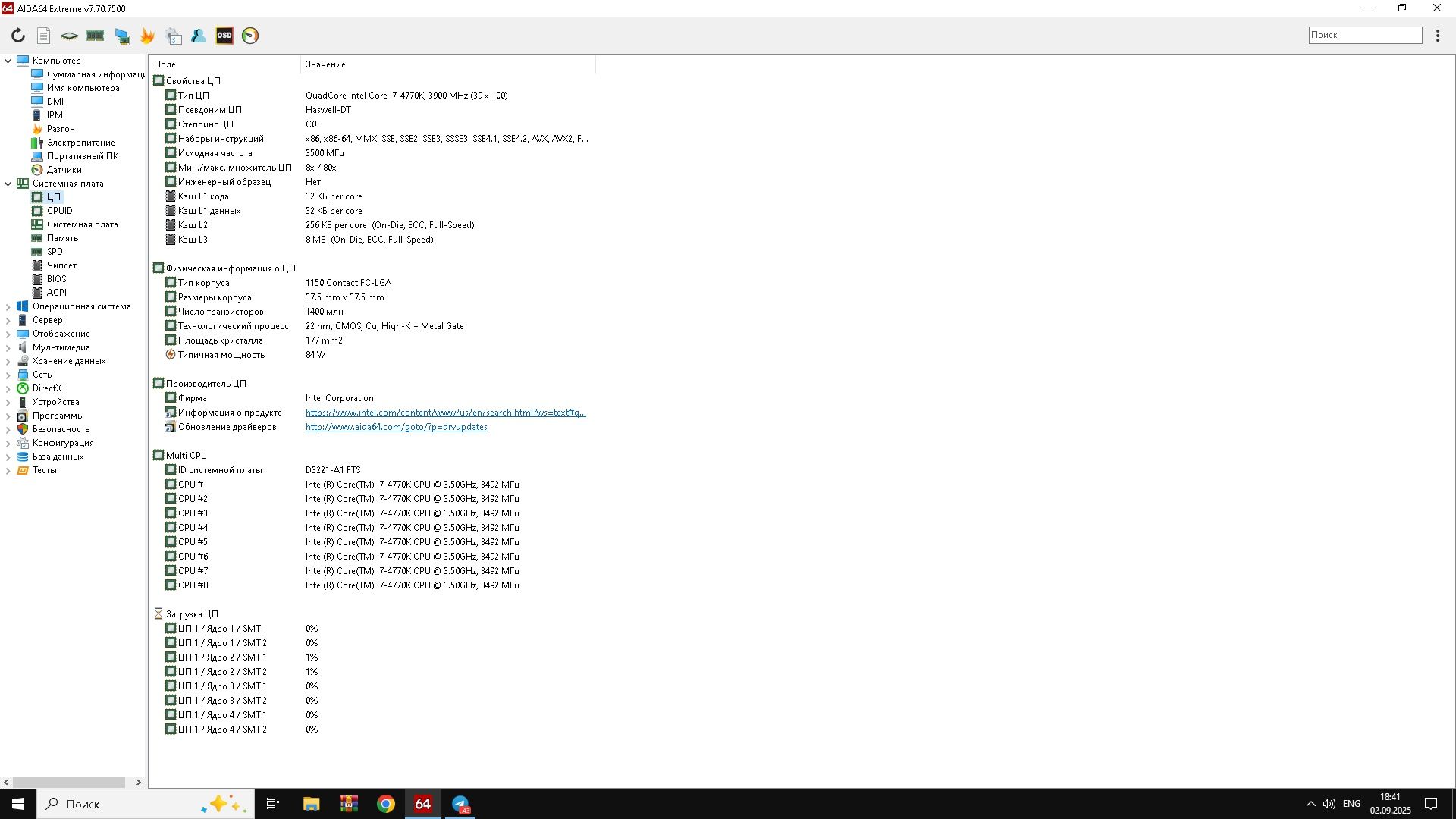The image size is (1456, 819).
Task: Expand the Сеть tree node
Action: (8, 375)
